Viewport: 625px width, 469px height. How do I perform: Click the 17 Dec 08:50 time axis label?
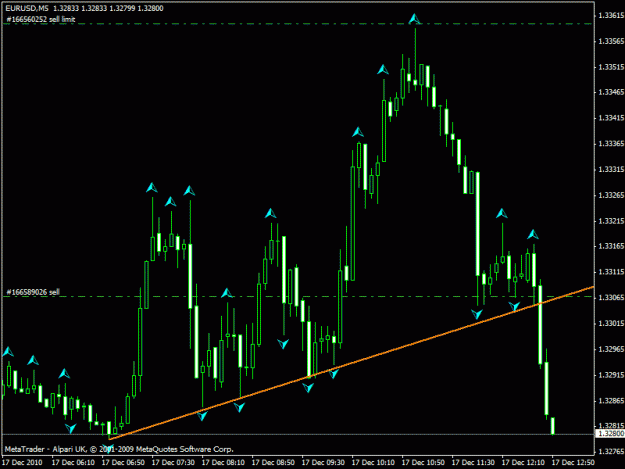[273, 463]
